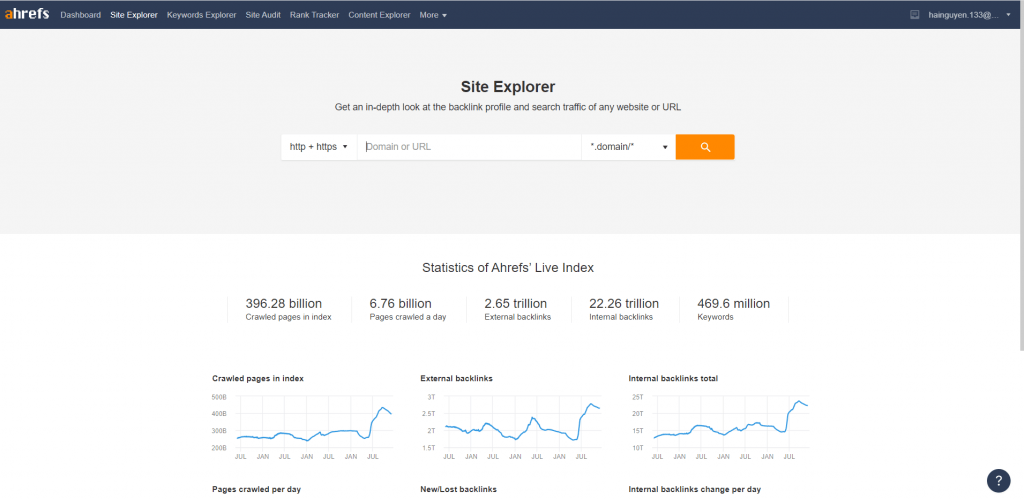Click Internal backlinks change per day heading

[x=694, y=489]
